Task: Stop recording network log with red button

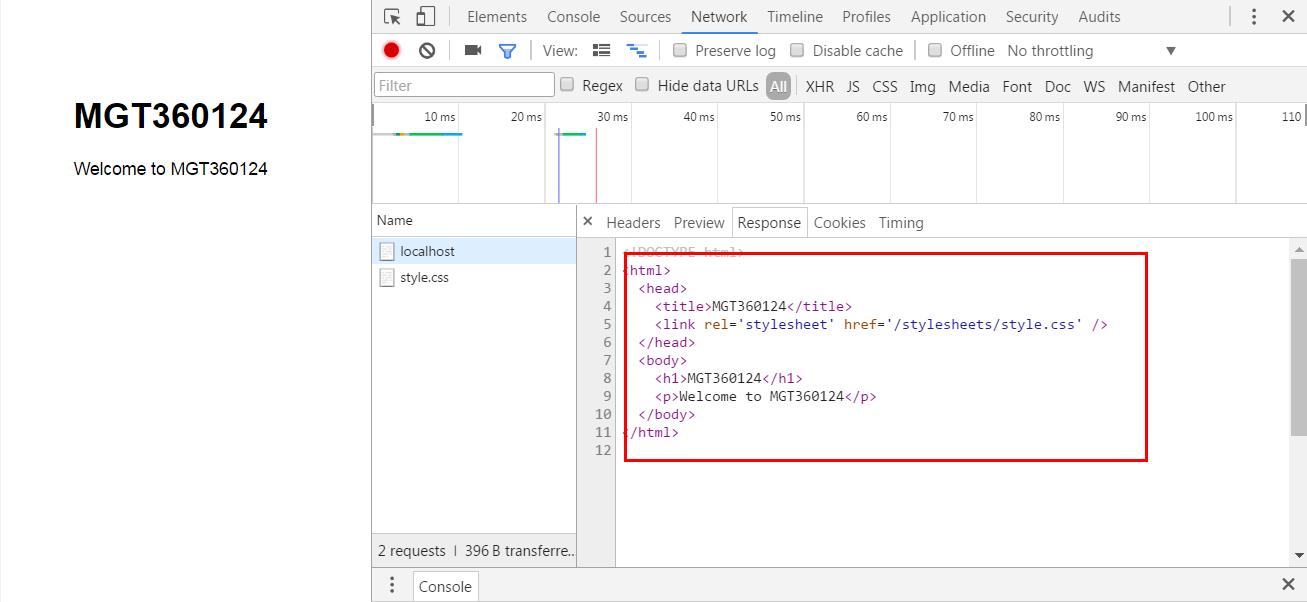Action: (x=391, y=50)
